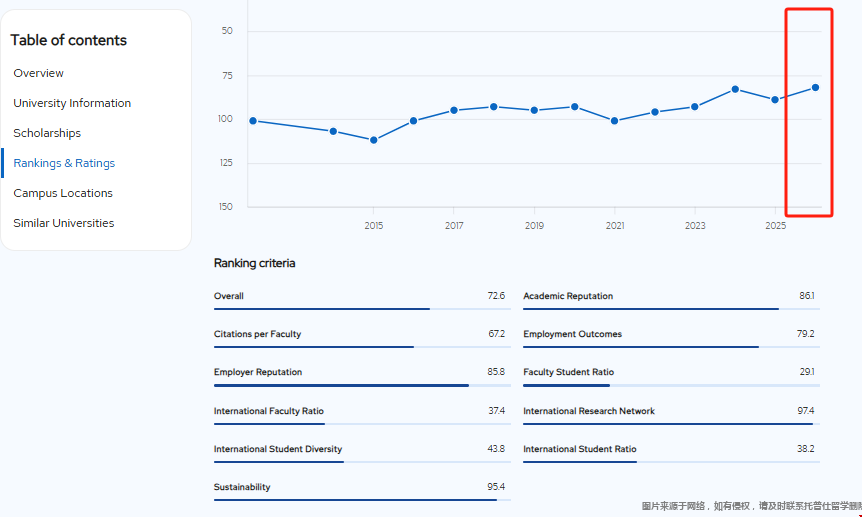
Task: Open the Overview section link
Action: point(38,73)
